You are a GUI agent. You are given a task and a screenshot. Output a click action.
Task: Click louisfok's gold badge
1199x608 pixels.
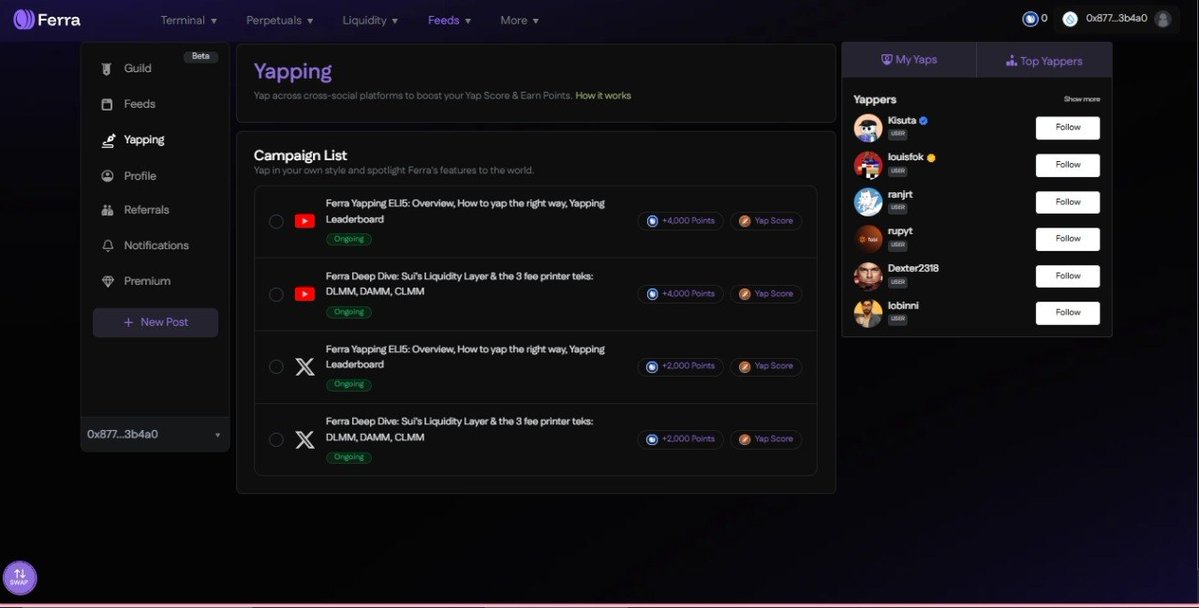point(931,158)
